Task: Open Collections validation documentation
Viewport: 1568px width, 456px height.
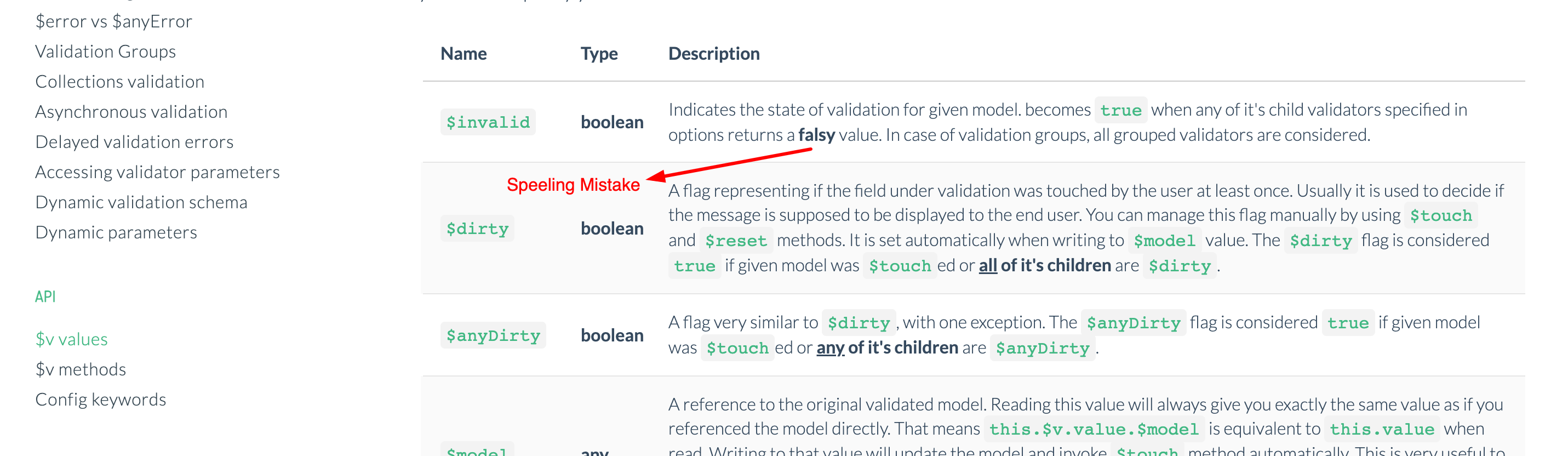Action: click(x=119, y=81)
